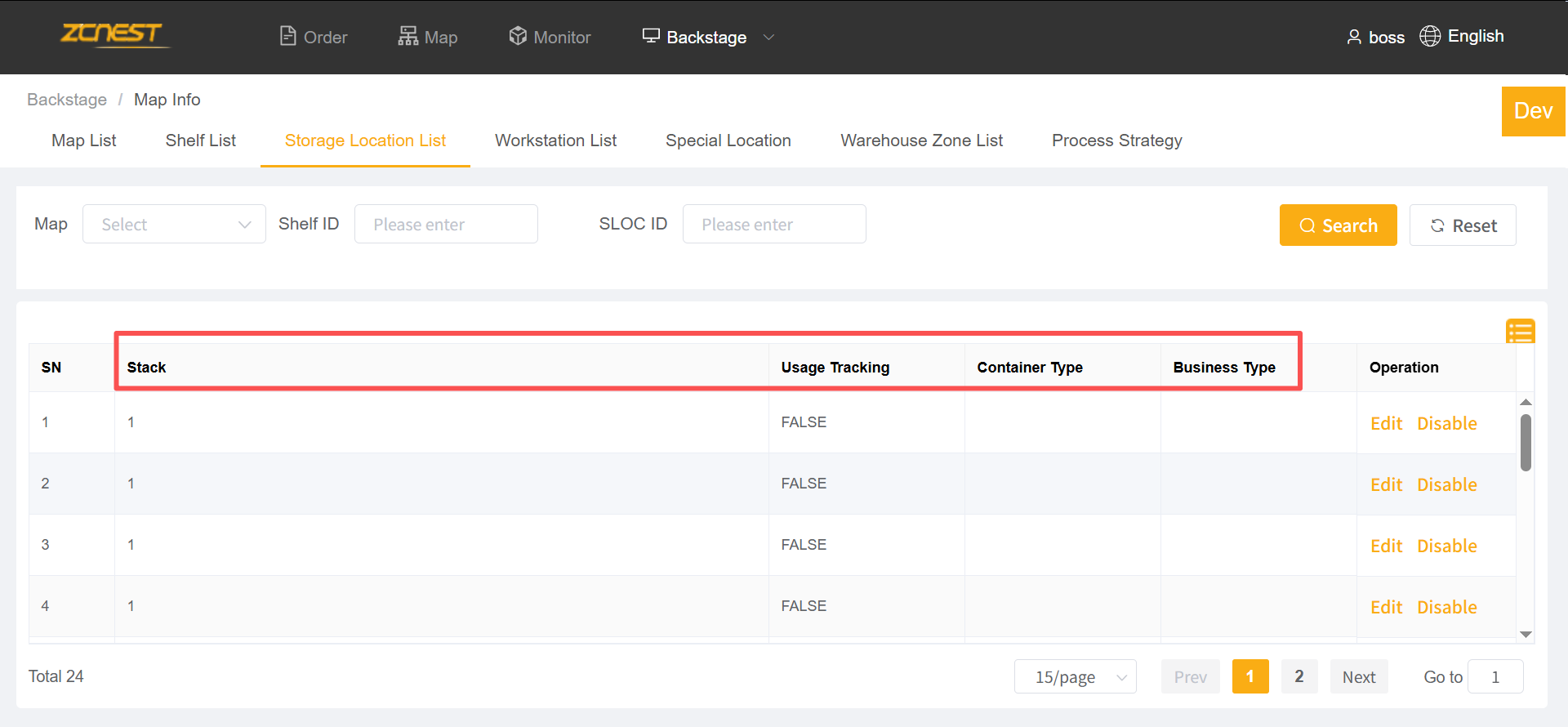Open the Map navigation item
The height and width of the screenshot is (727, 1568).
point(428,37)
